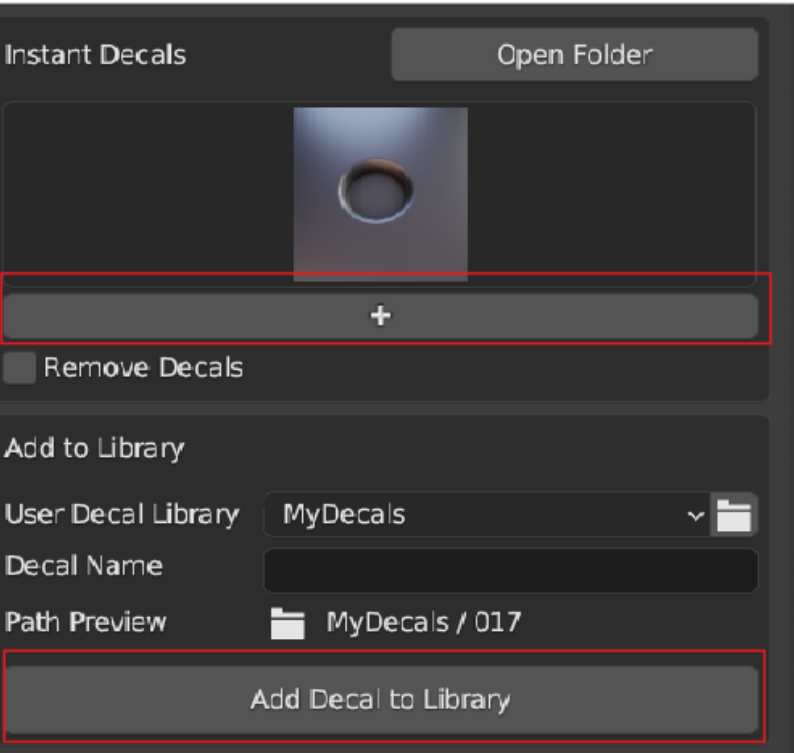Click the folder icon beside MyDecals dropdown
The height and width of the screenshot is (753, 794).
[734, 514]
